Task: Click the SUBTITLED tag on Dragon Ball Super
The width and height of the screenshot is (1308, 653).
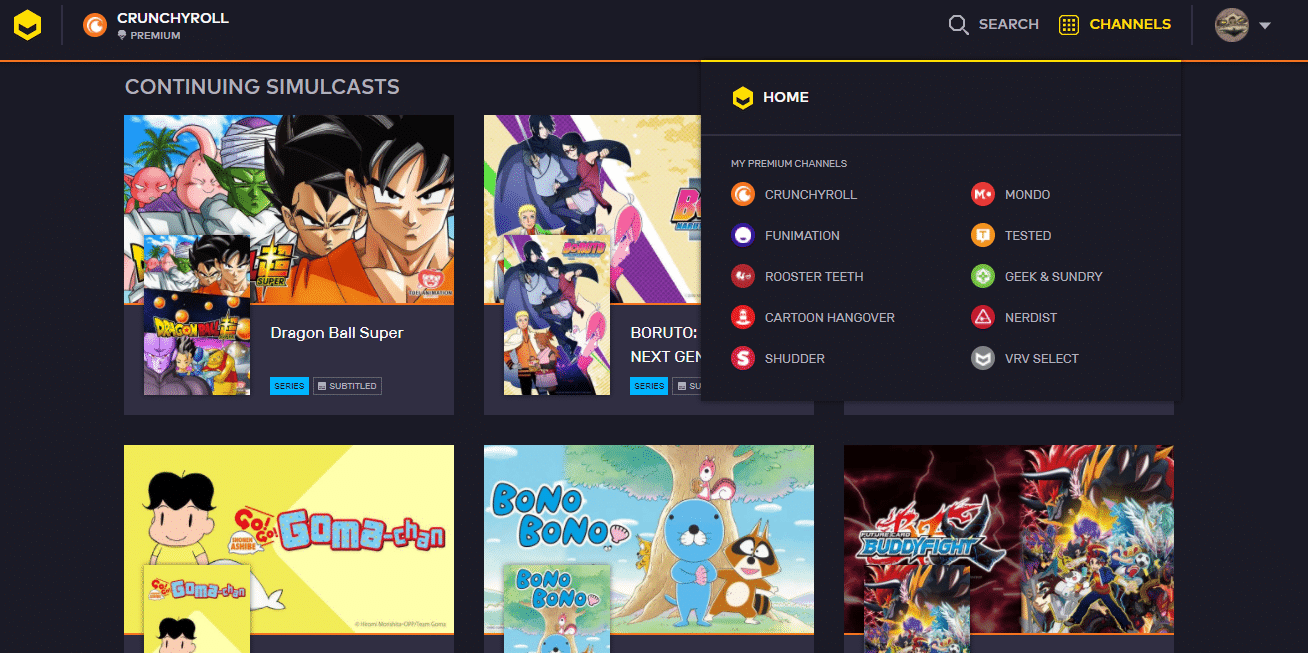Action: coord(347,386)
